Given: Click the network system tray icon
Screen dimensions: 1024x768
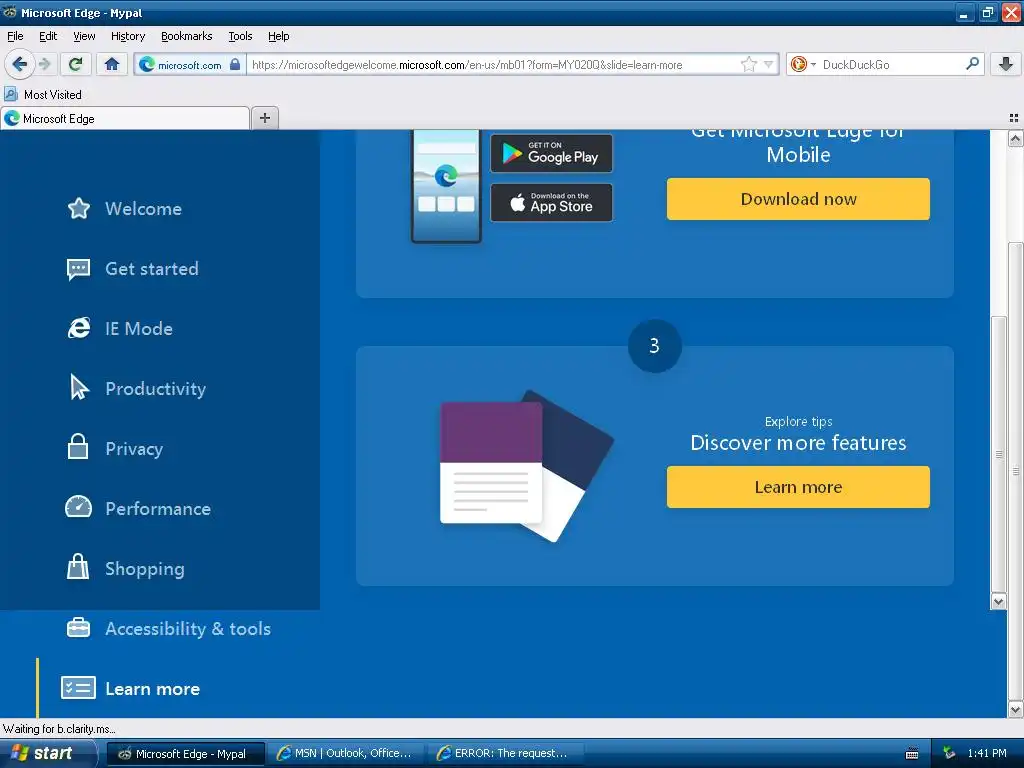Looking at the screenshot, I should pos(950,753).
